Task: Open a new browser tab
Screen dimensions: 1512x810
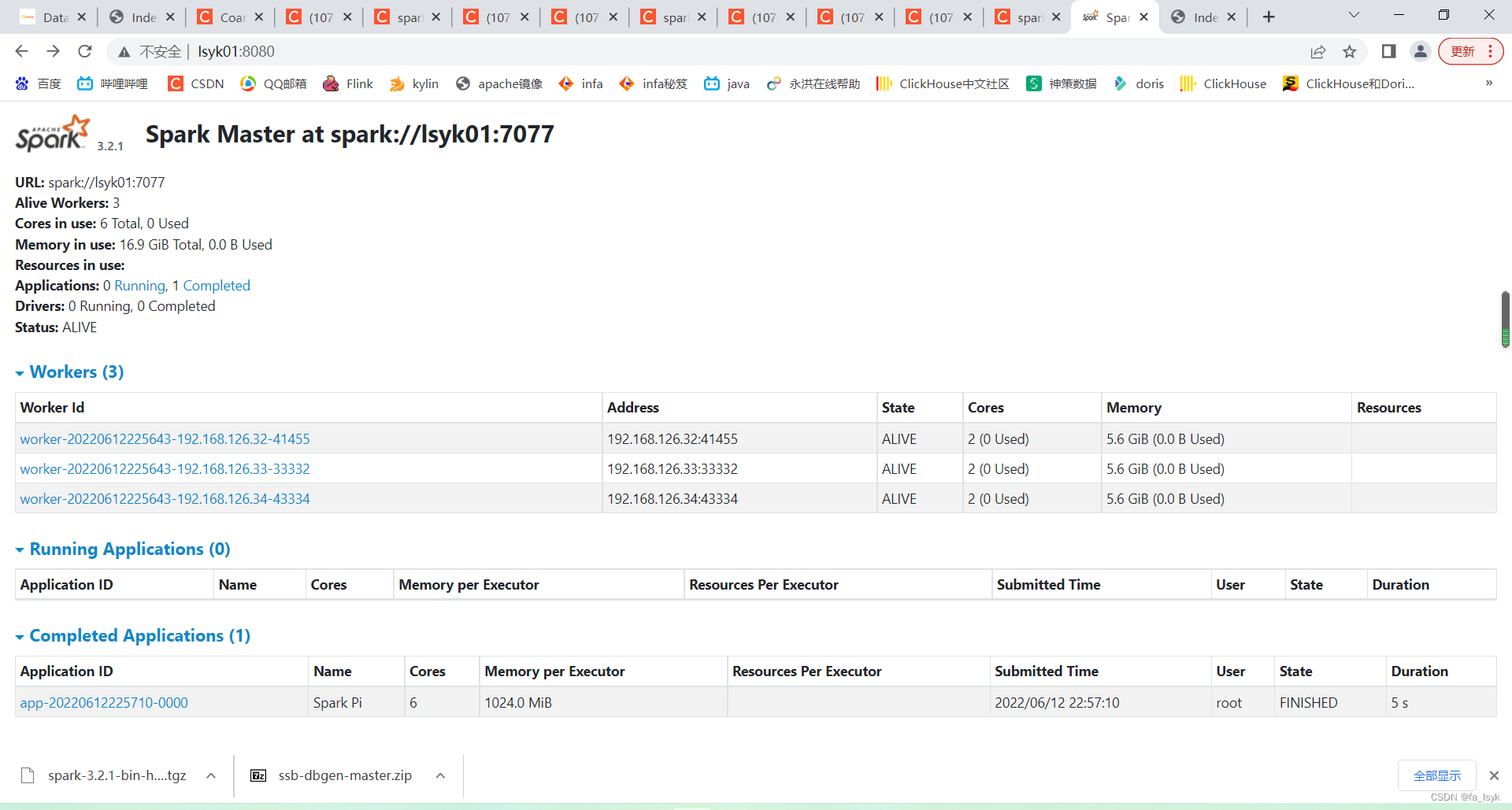Action: [1269, 17]
